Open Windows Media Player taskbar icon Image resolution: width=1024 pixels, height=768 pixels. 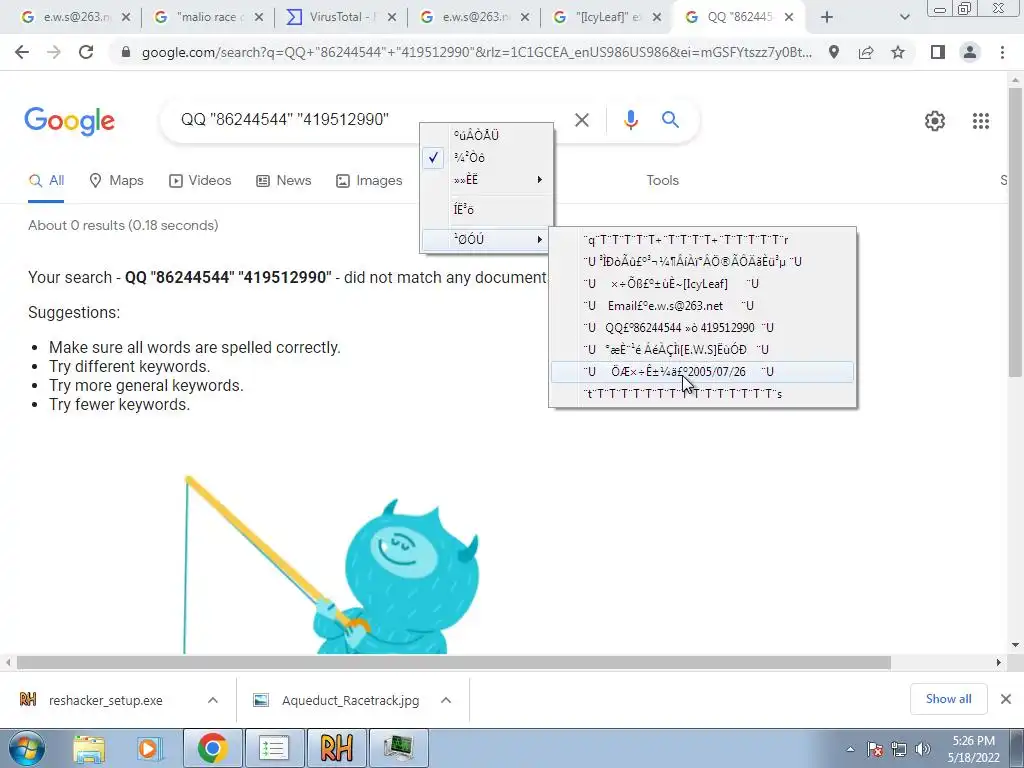pyautogui.click(x=149, y=748)
